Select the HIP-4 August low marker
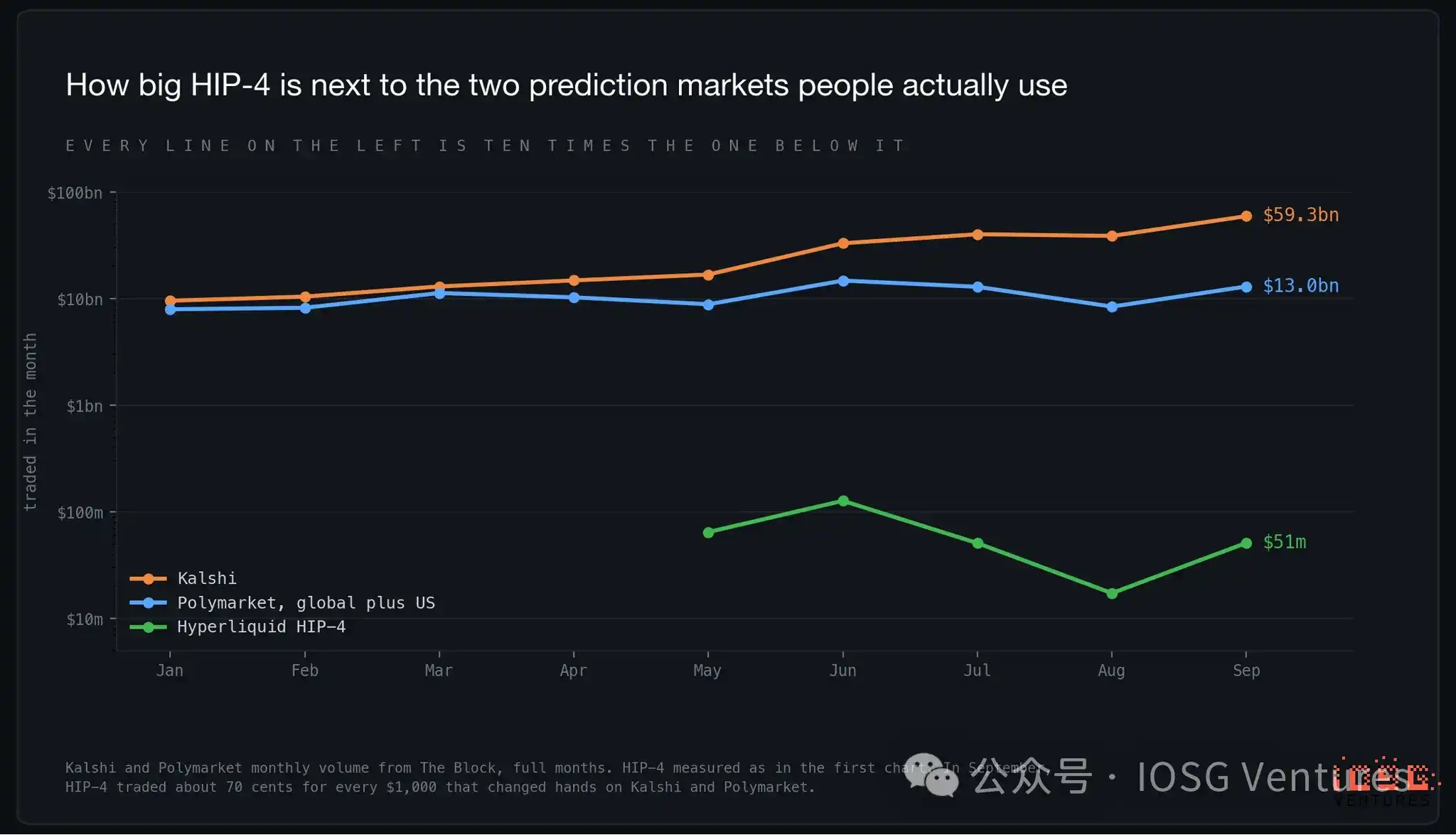1456x835 pixels. (1111, 593)
